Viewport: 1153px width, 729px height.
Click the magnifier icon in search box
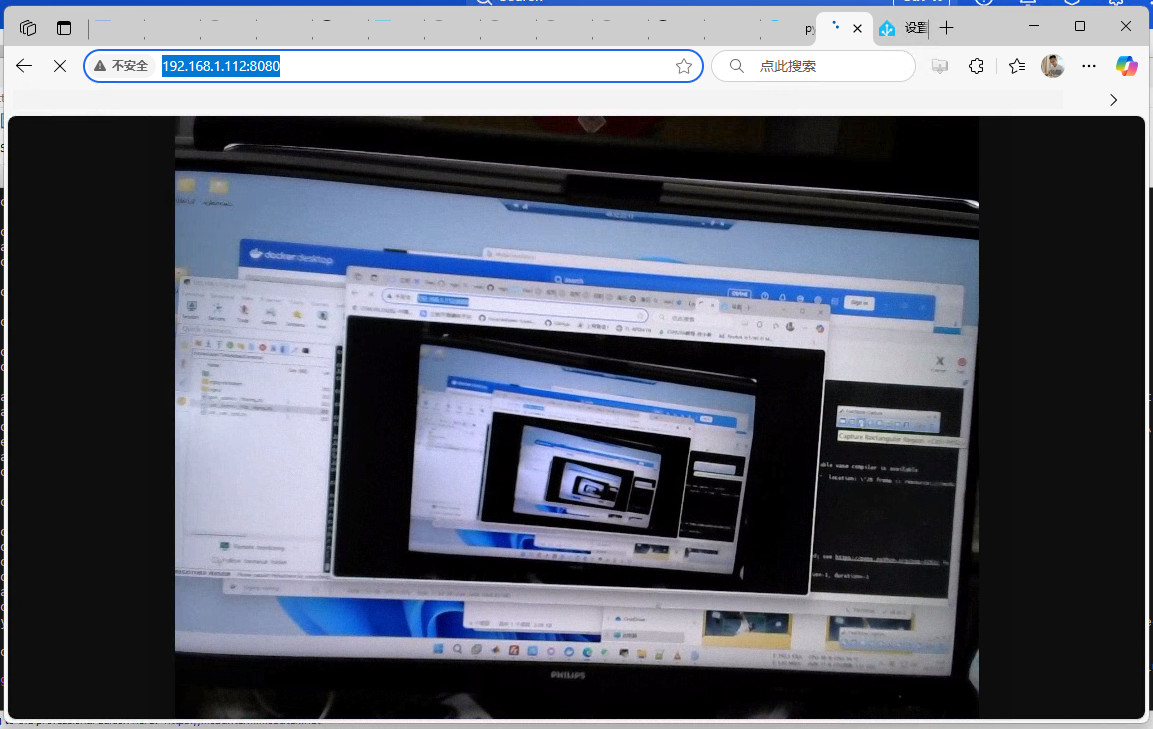(737, 66)
